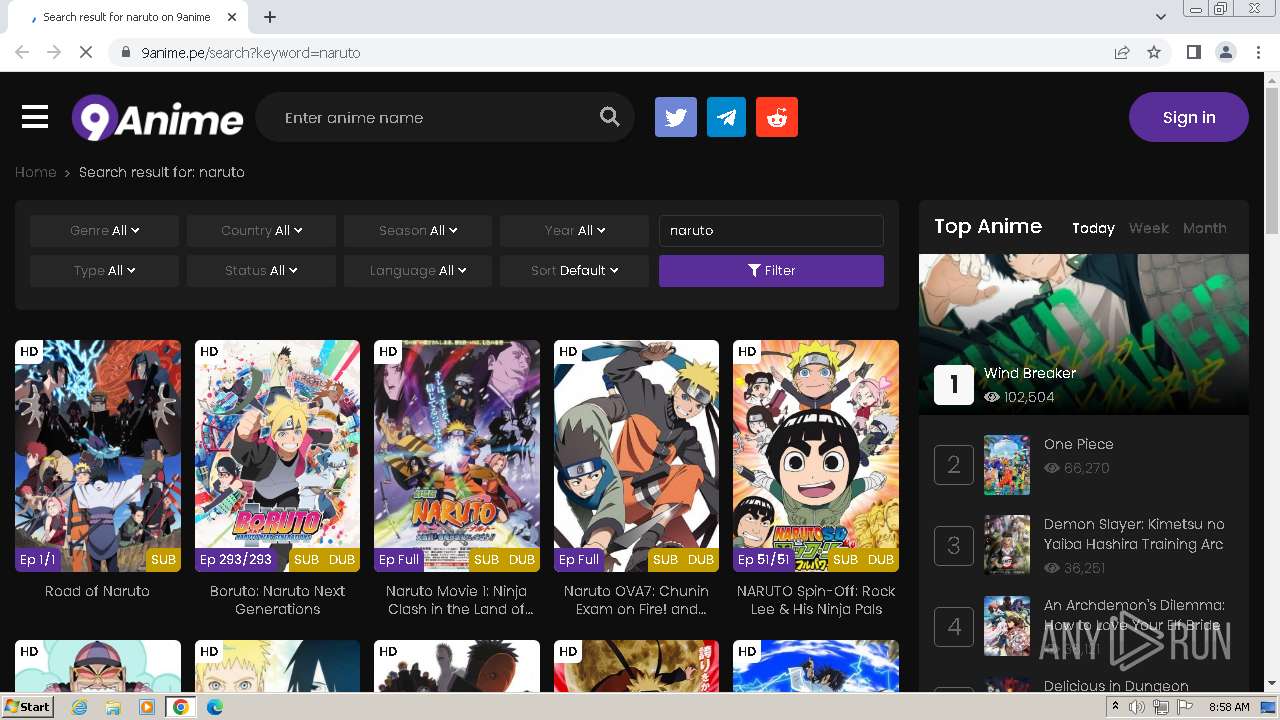Open the Reddit social icon
The width and height of the screenshot is (1280, 720).
pos(777,117)
